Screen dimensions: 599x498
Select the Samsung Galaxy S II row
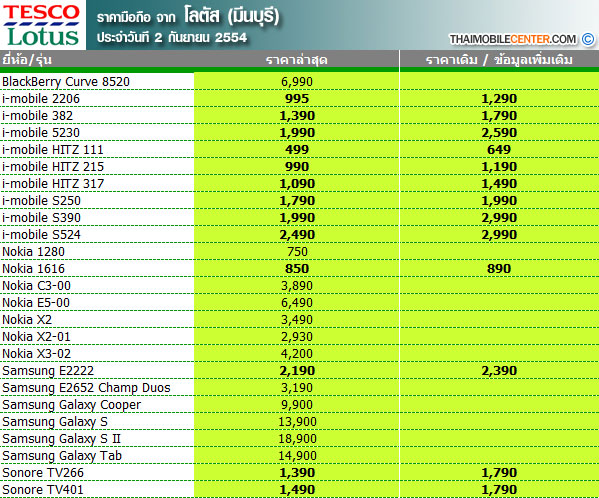(x=300, y=438)
